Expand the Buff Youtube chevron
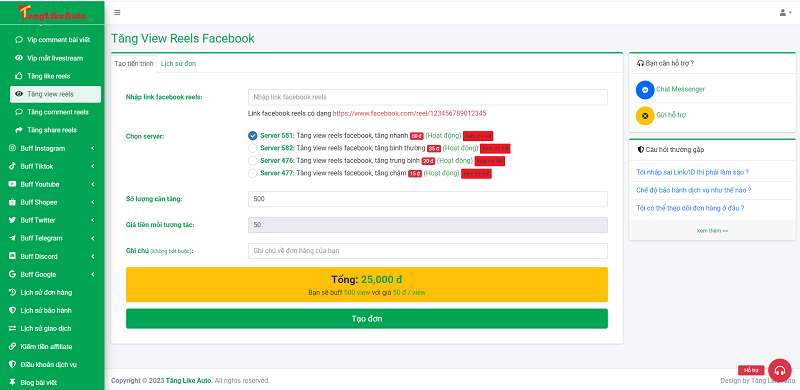 point(93,184)
